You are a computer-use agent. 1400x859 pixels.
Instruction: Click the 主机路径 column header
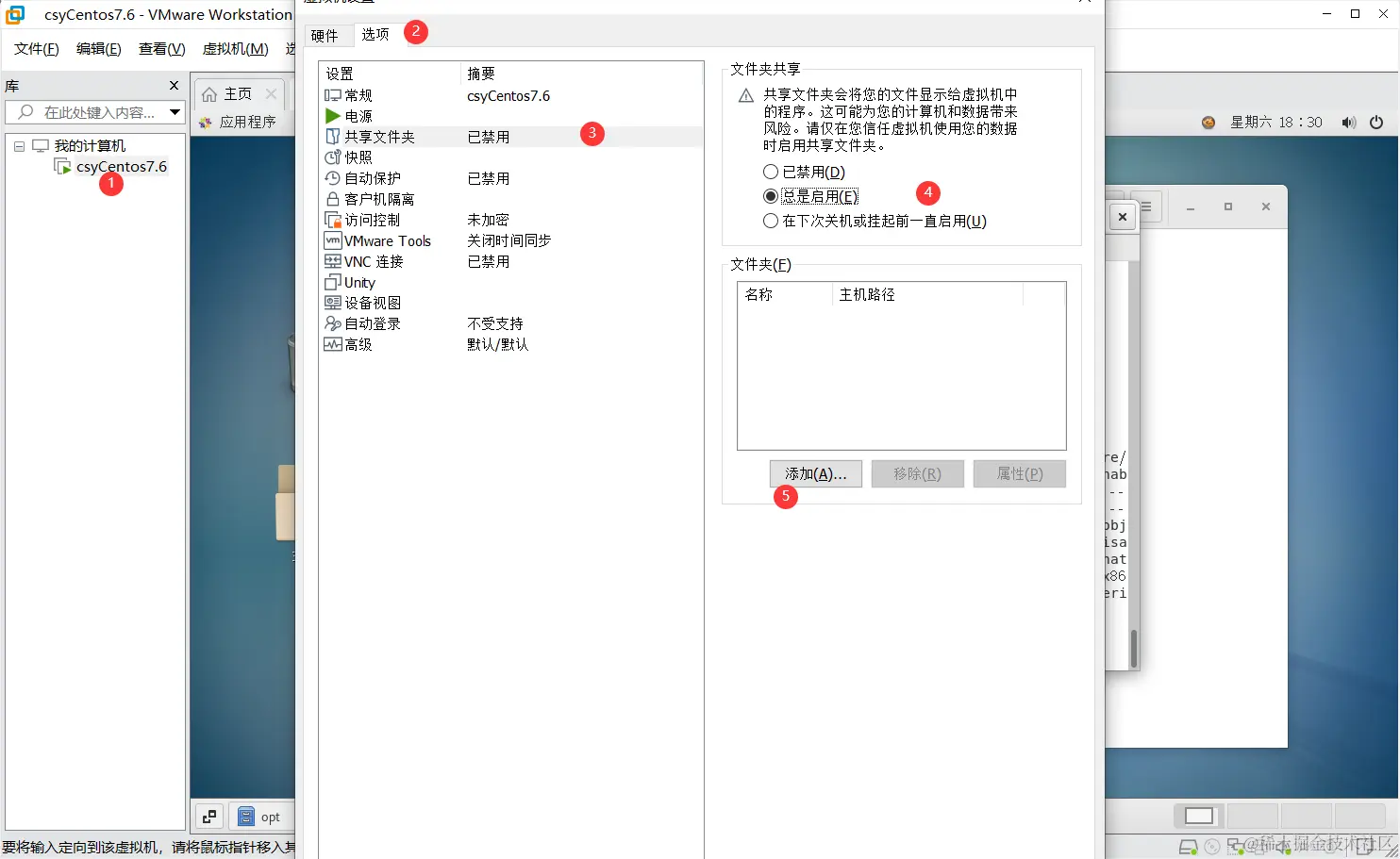tap(927, 295)
